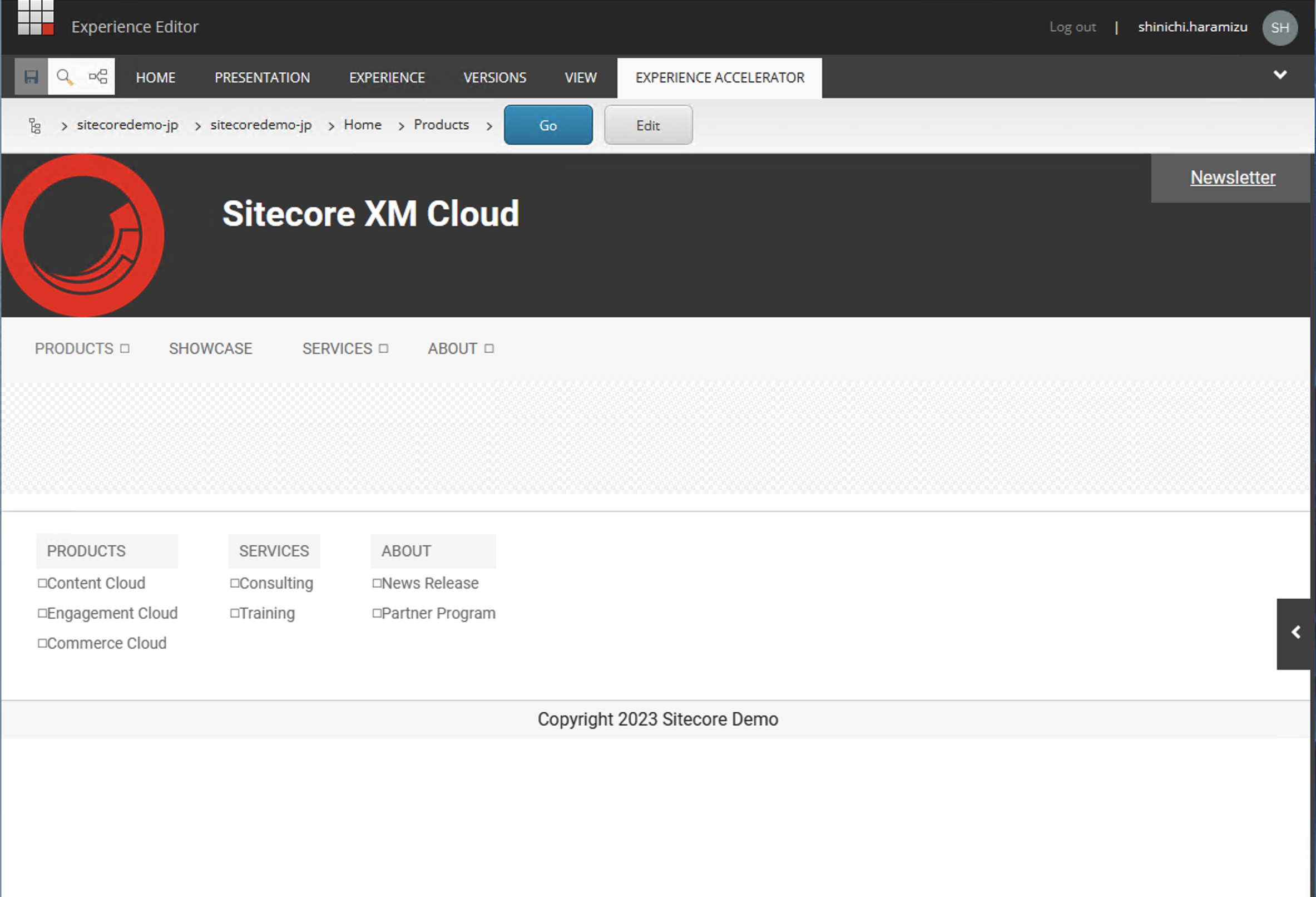1316x897 pixels.
Task: Open Consulting footer link
Action: [276, 583]
